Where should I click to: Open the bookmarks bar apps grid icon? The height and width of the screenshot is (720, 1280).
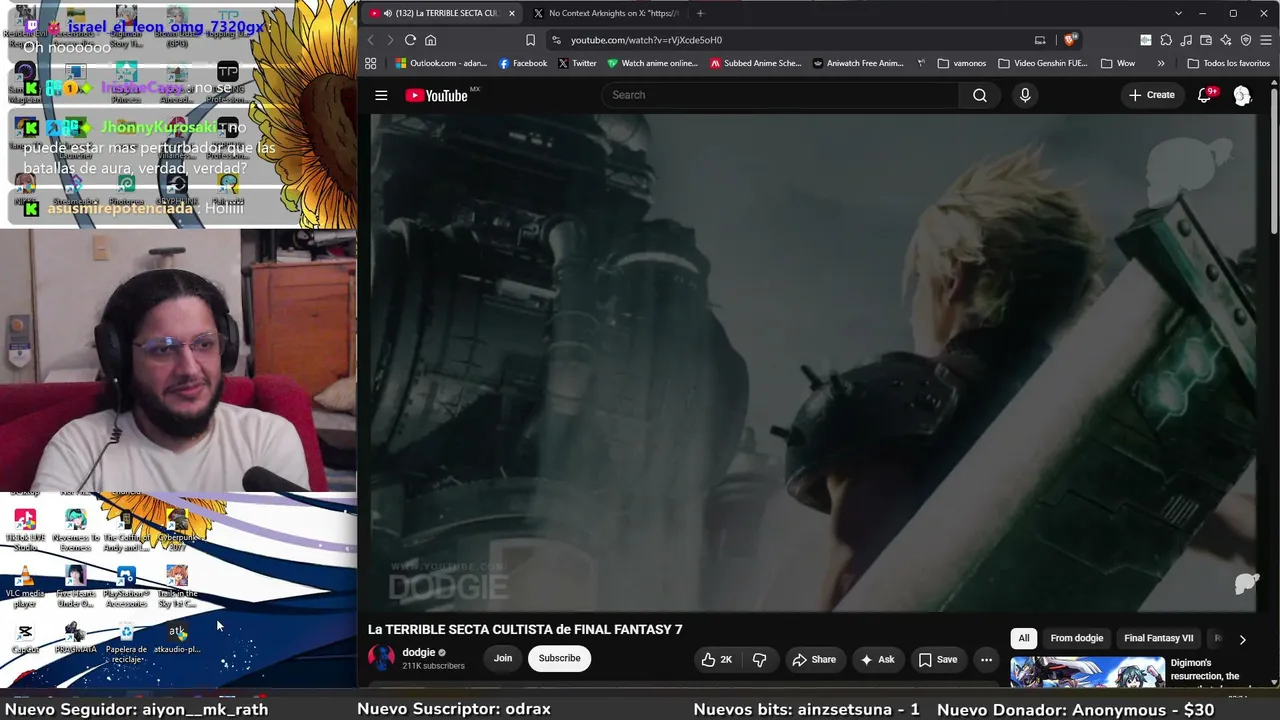coord(370,63)
